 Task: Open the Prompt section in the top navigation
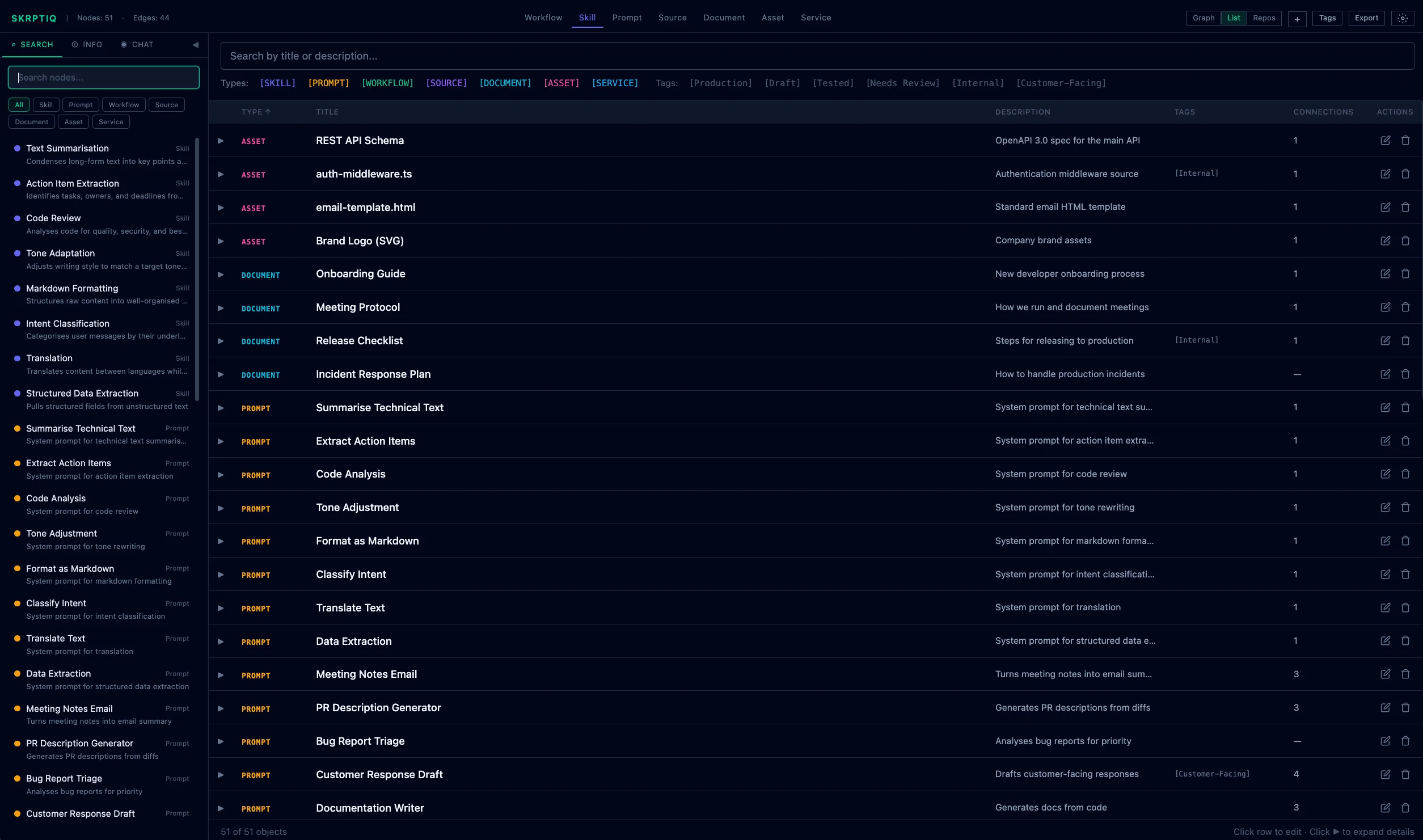point(626,18)
